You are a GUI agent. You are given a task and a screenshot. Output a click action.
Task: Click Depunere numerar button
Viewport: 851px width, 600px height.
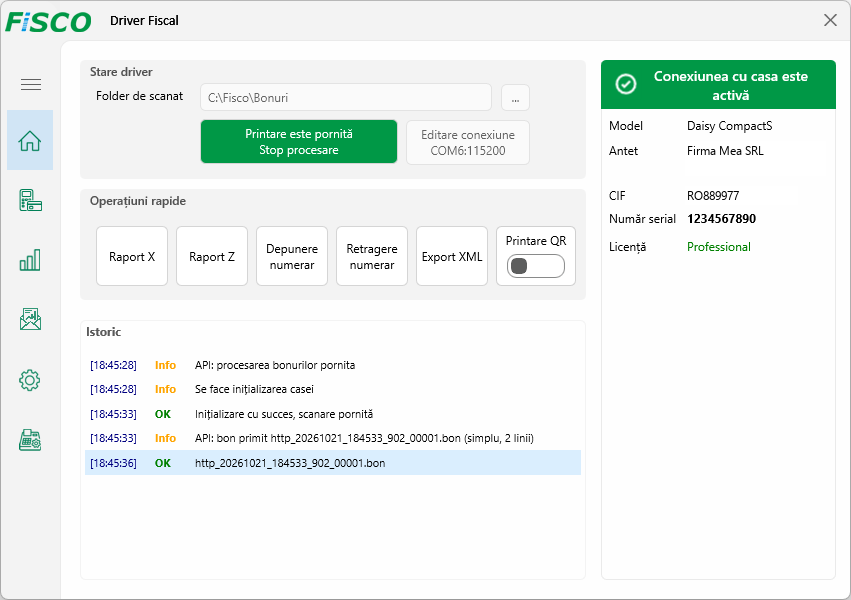coord(292,256)
